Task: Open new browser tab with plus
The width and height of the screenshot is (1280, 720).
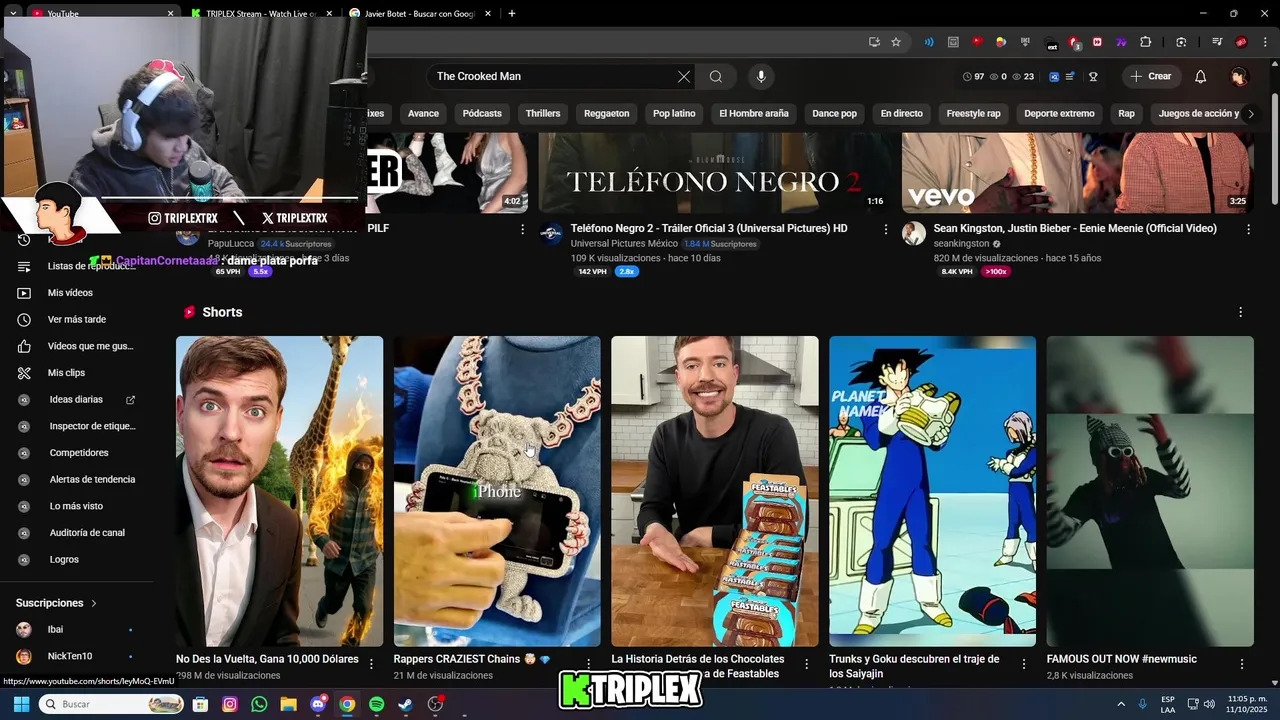Action: point(512,13)
